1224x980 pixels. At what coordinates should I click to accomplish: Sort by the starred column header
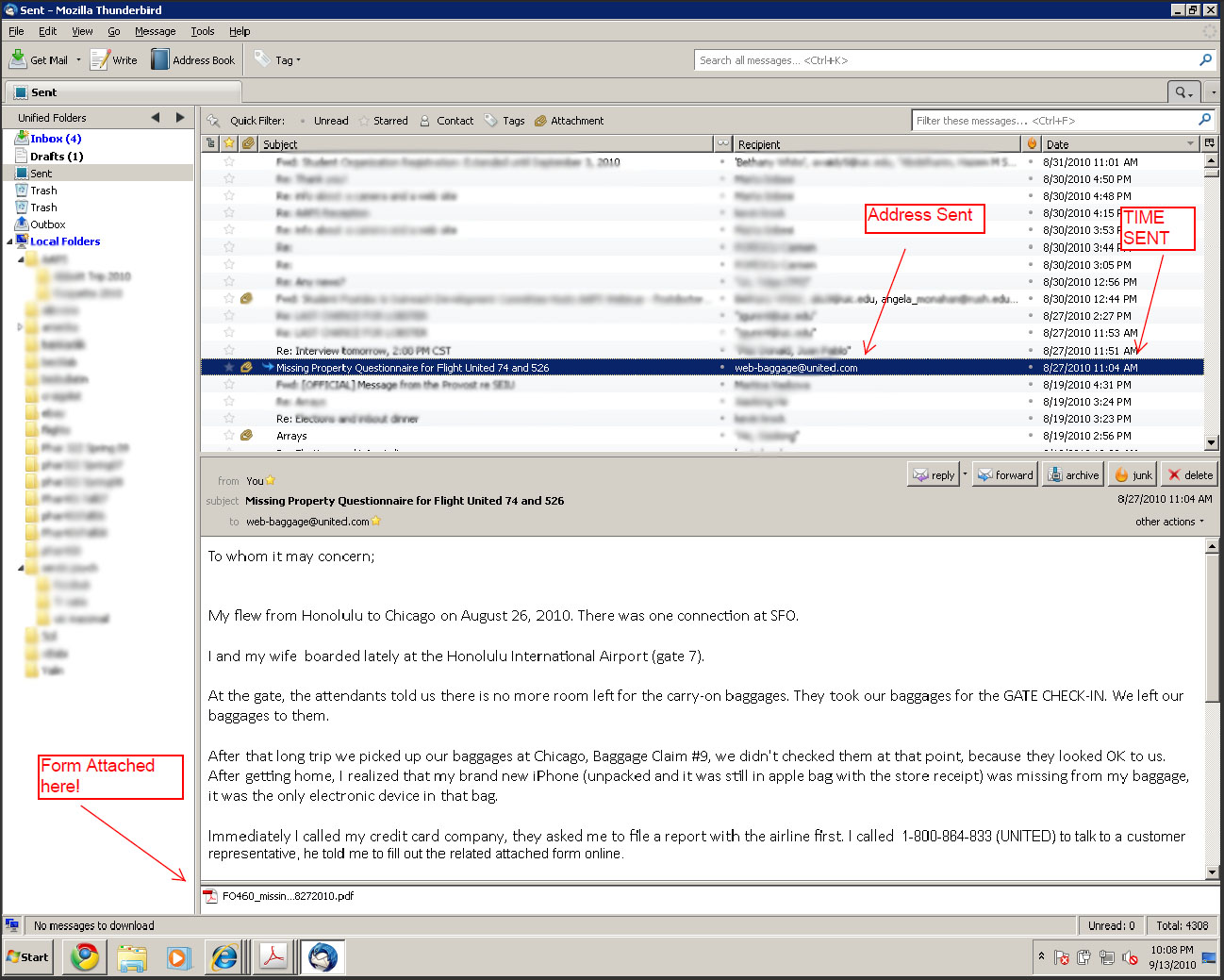[228, 143]
